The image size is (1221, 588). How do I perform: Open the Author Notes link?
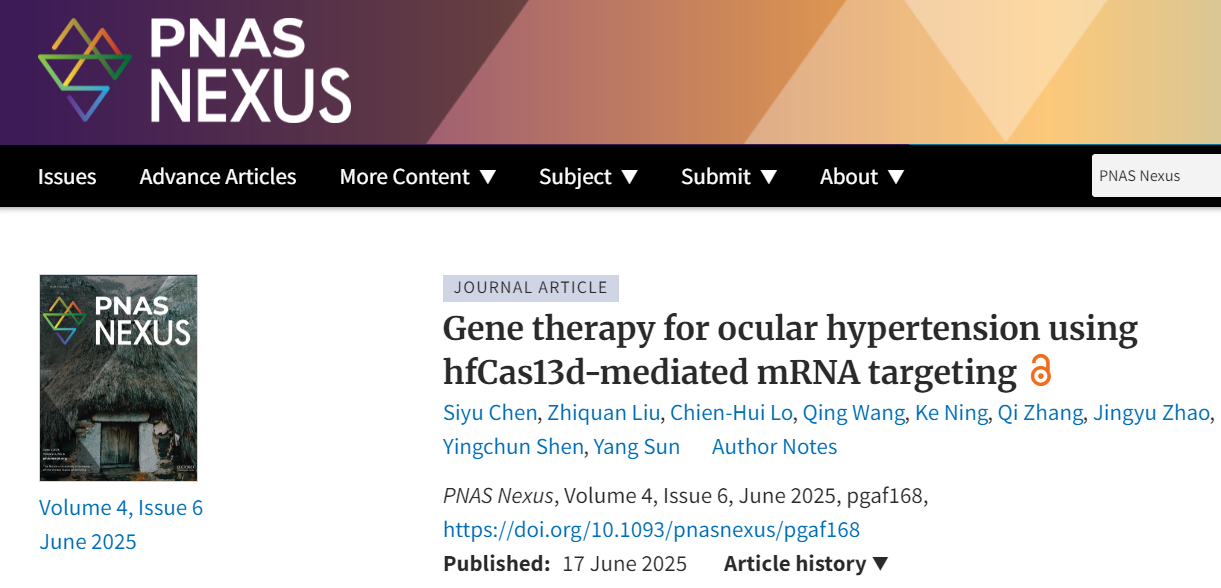click(x=774, y=447)
